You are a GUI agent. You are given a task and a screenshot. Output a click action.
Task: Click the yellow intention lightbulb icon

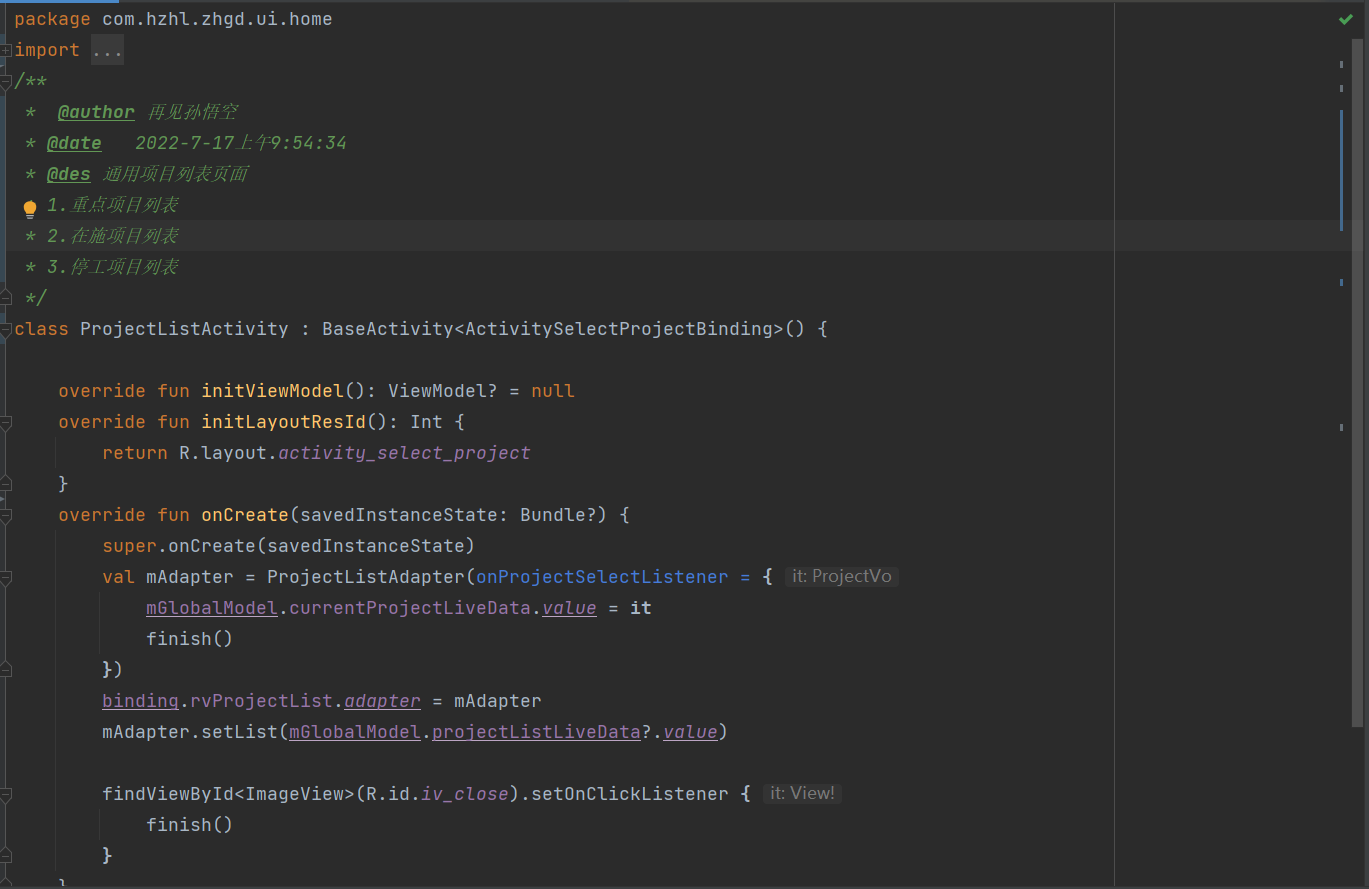click(x=30, y=209)
